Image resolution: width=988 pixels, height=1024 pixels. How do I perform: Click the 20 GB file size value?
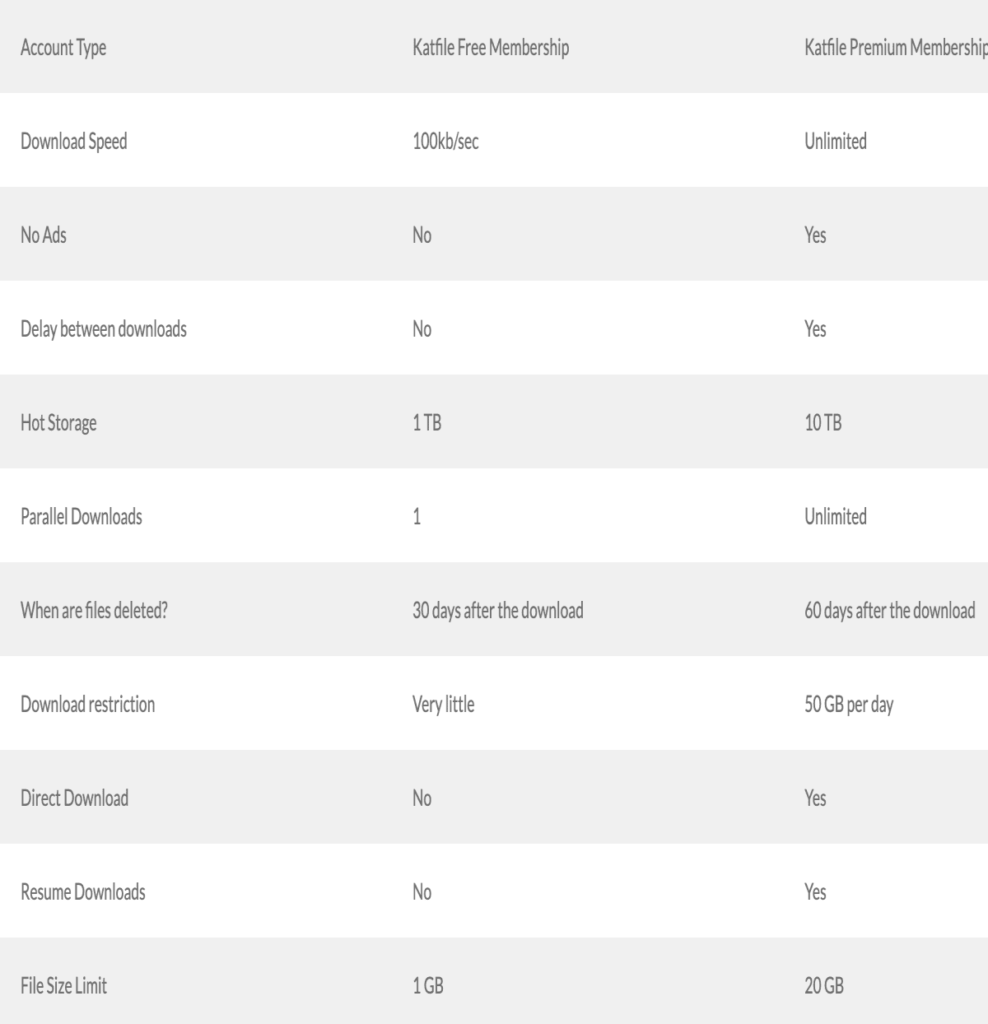824,987
